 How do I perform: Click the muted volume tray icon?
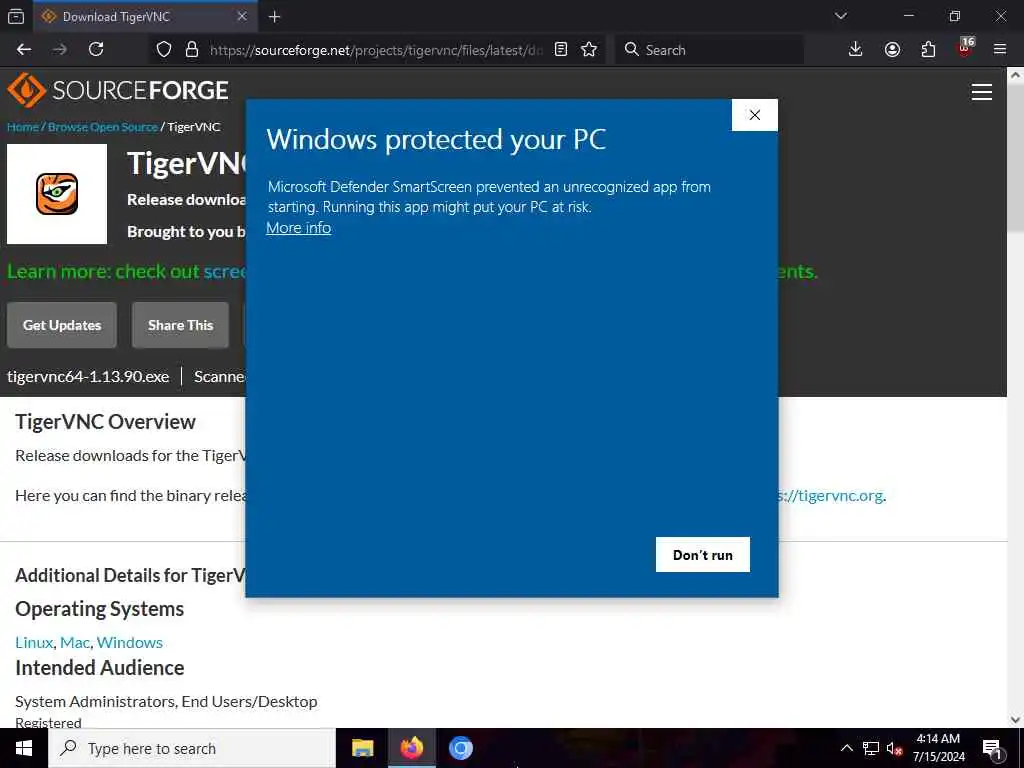pyautogui.click(x=894, y=748)
